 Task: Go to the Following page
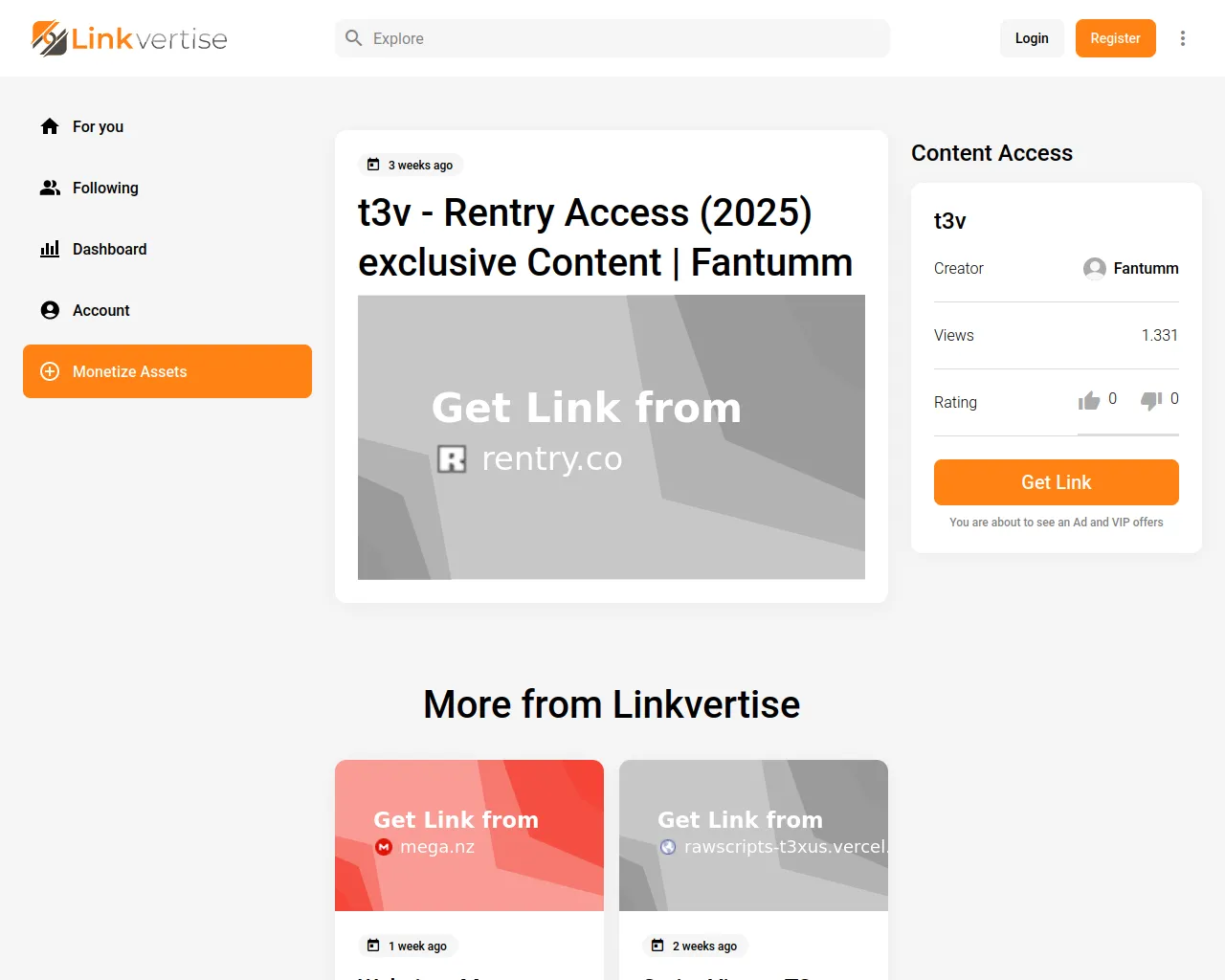pyautogui.click(x=105, y=188)
